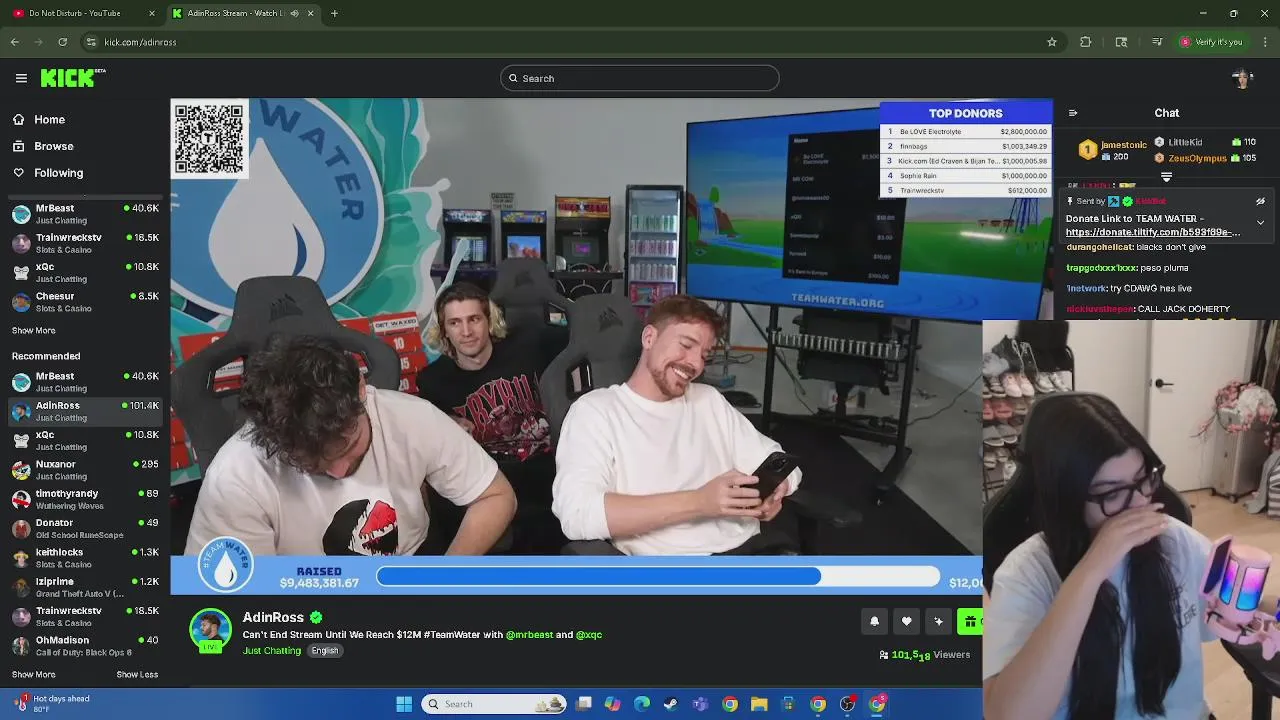Click the Kick logo
Screen dimensions: 1280x720
(x=72, y=78)
